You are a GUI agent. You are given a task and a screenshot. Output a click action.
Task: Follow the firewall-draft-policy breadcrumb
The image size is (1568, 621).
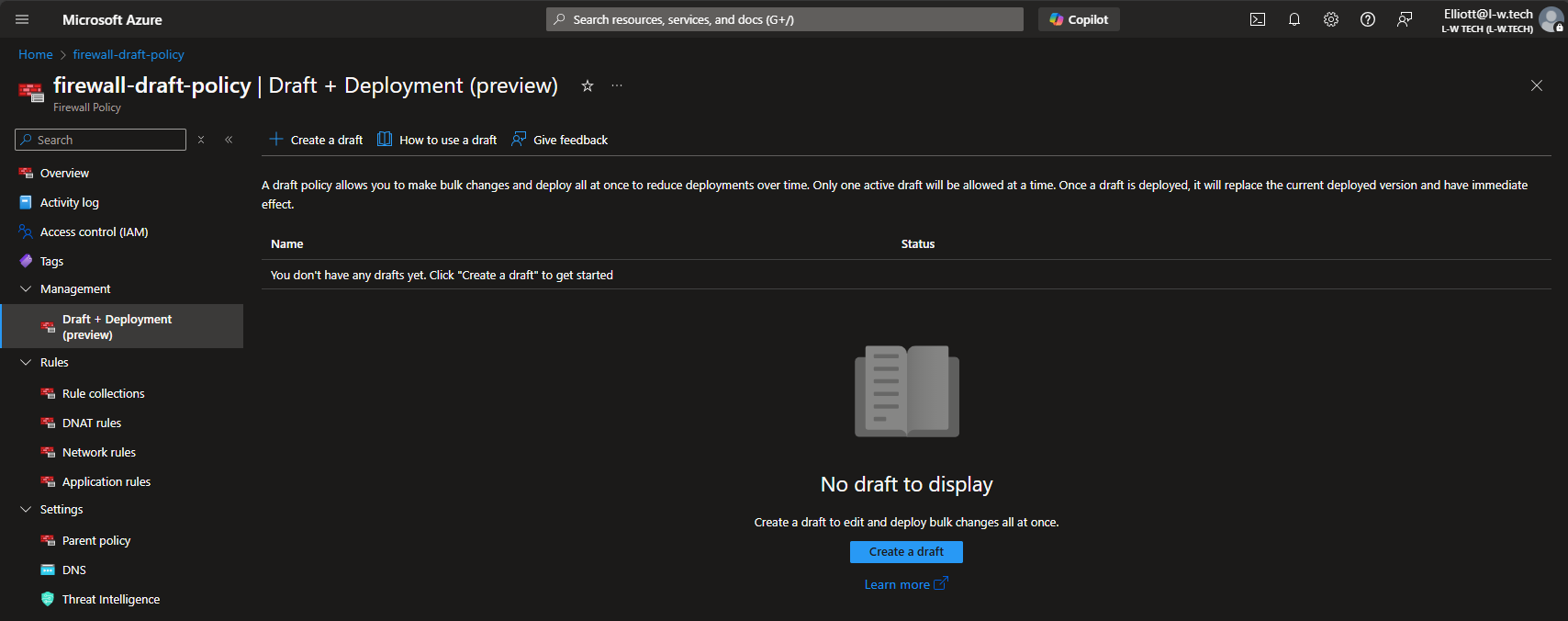pos(129,54)
